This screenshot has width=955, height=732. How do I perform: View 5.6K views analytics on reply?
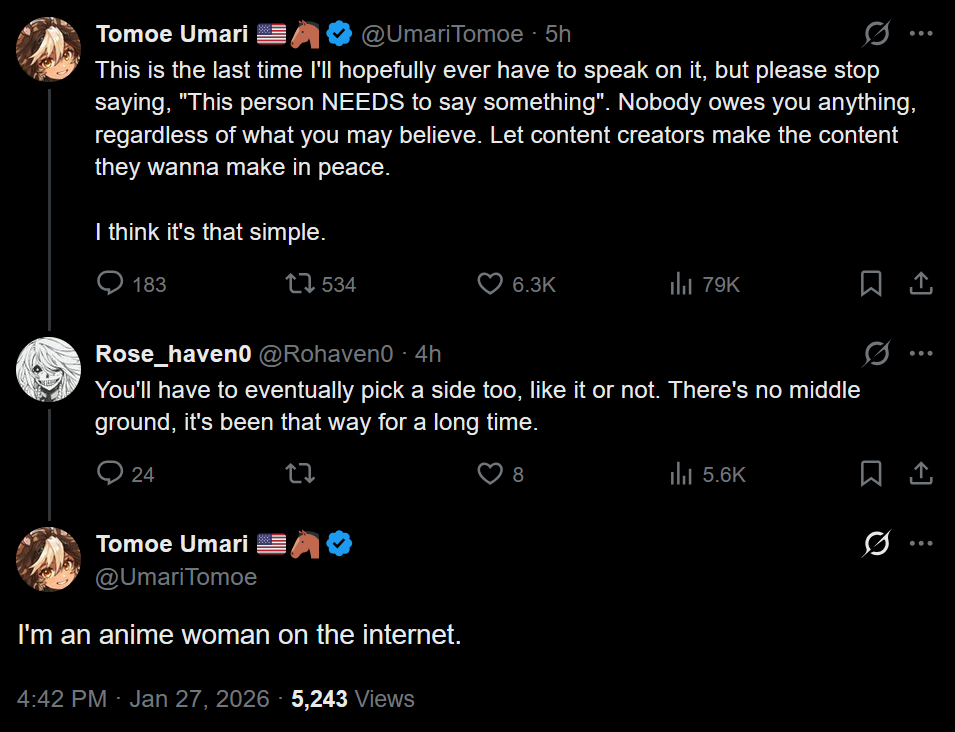(x=681, y=473)
